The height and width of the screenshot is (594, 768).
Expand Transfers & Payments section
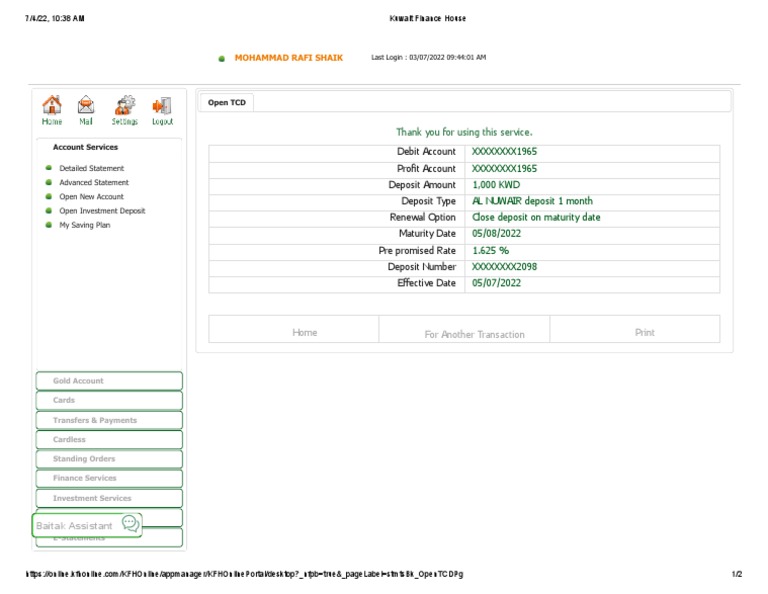(x=109, y=420)
